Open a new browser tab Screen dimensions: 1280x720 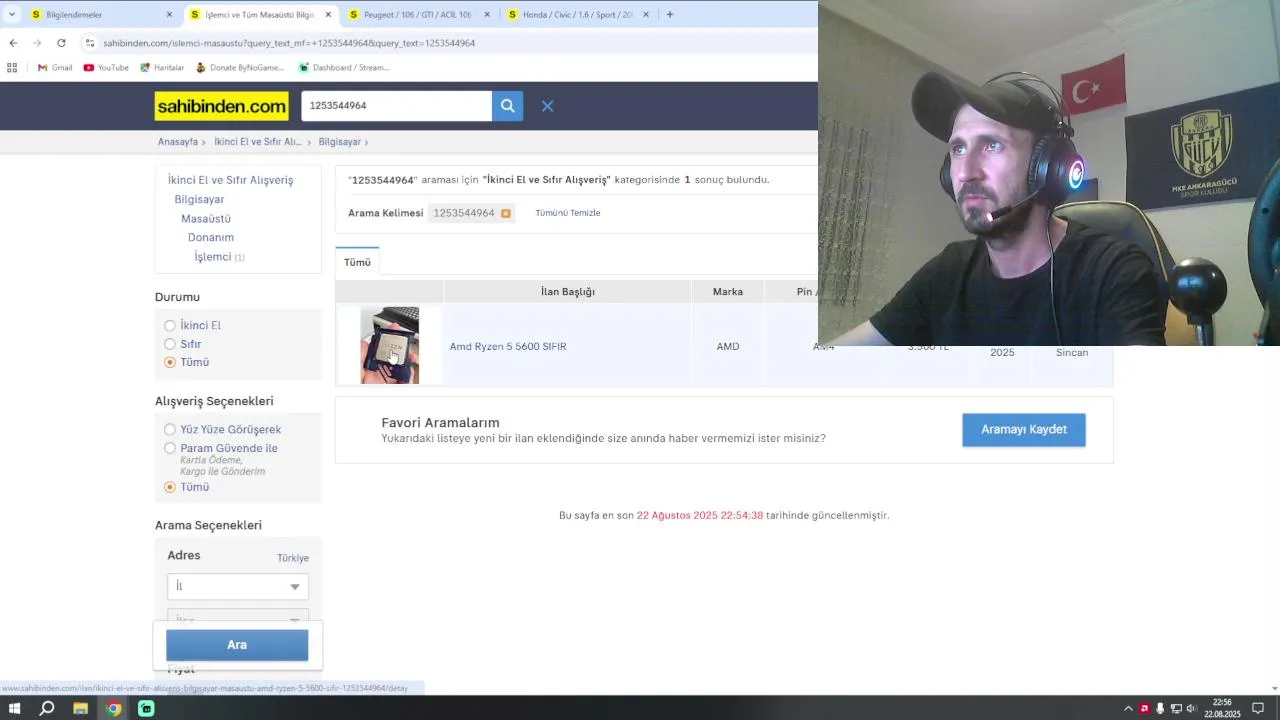[669, 15]
